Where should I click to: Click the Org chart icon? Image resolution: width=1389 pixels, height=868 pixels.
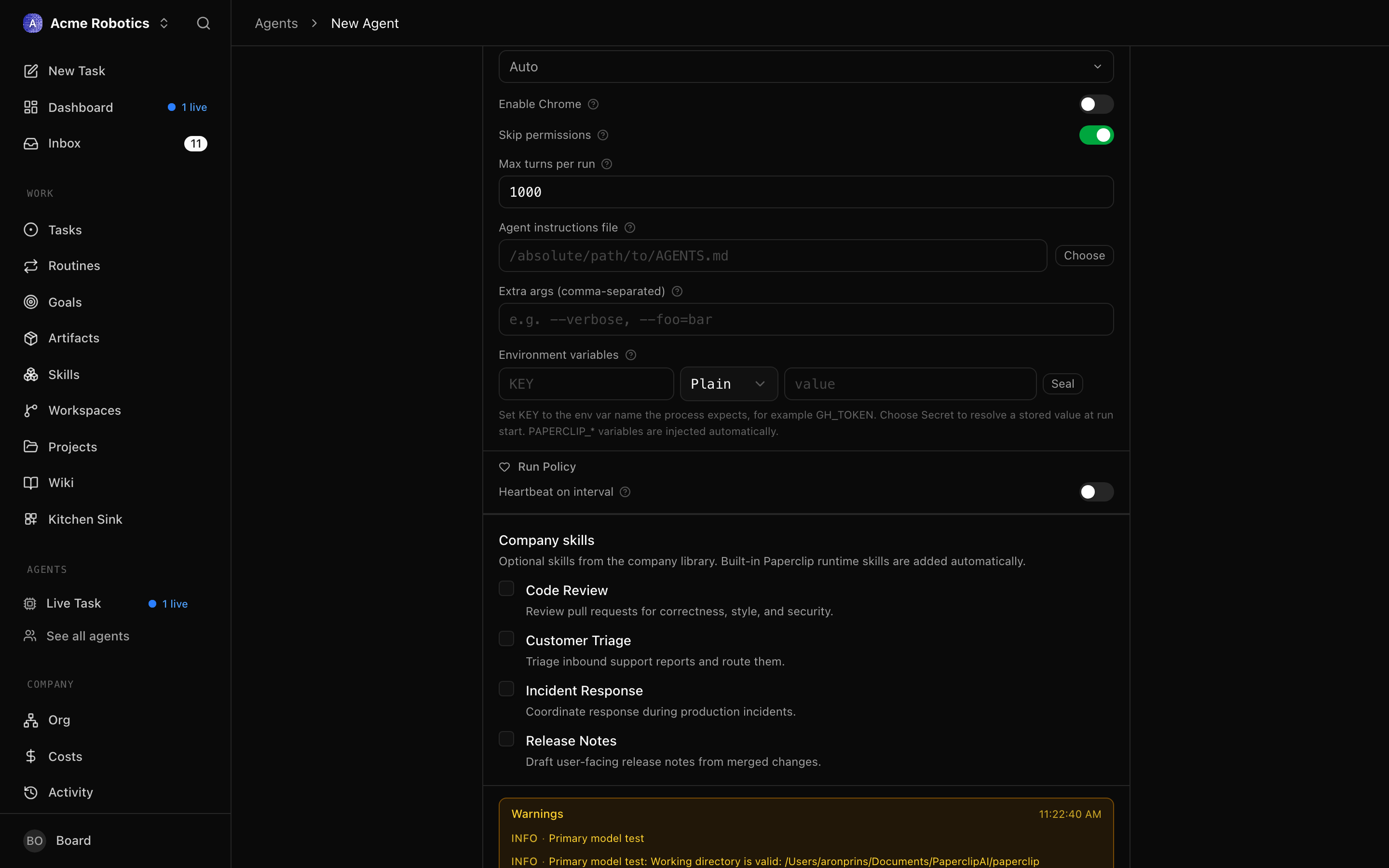tap(31, 720)
